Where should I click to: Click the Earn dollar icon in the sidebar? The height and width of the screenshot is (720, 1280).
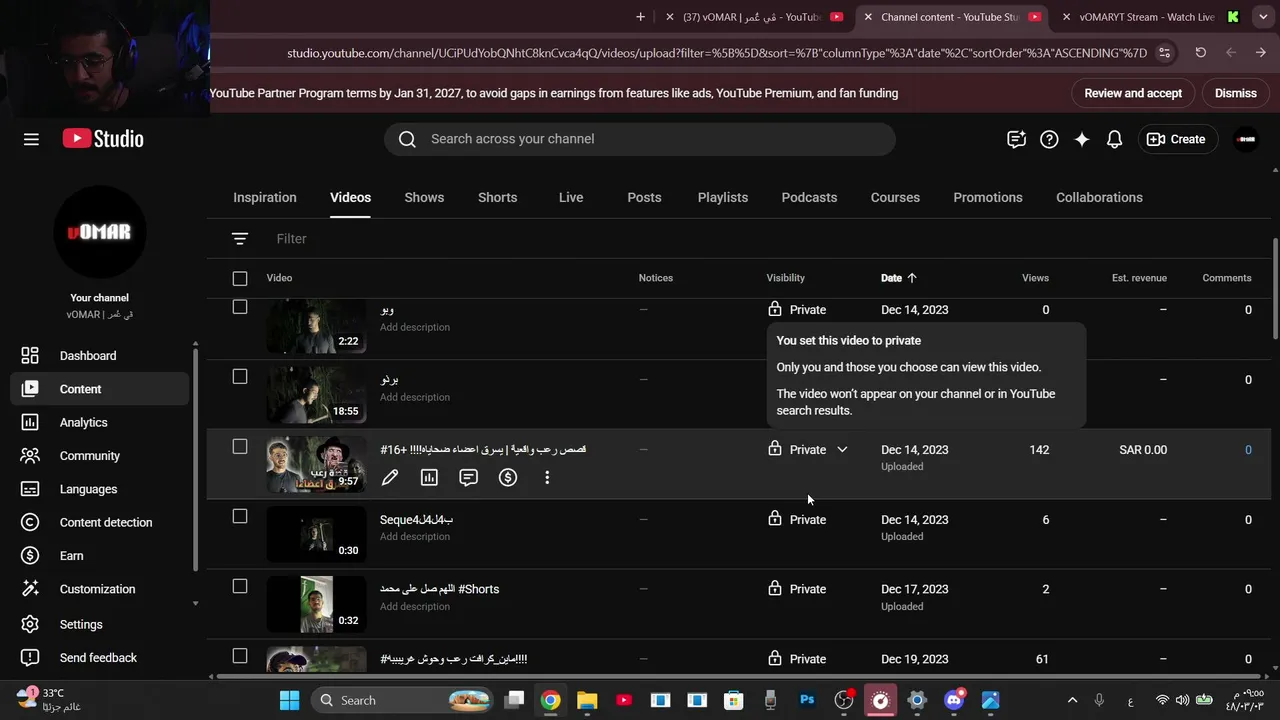click(30, 556)
